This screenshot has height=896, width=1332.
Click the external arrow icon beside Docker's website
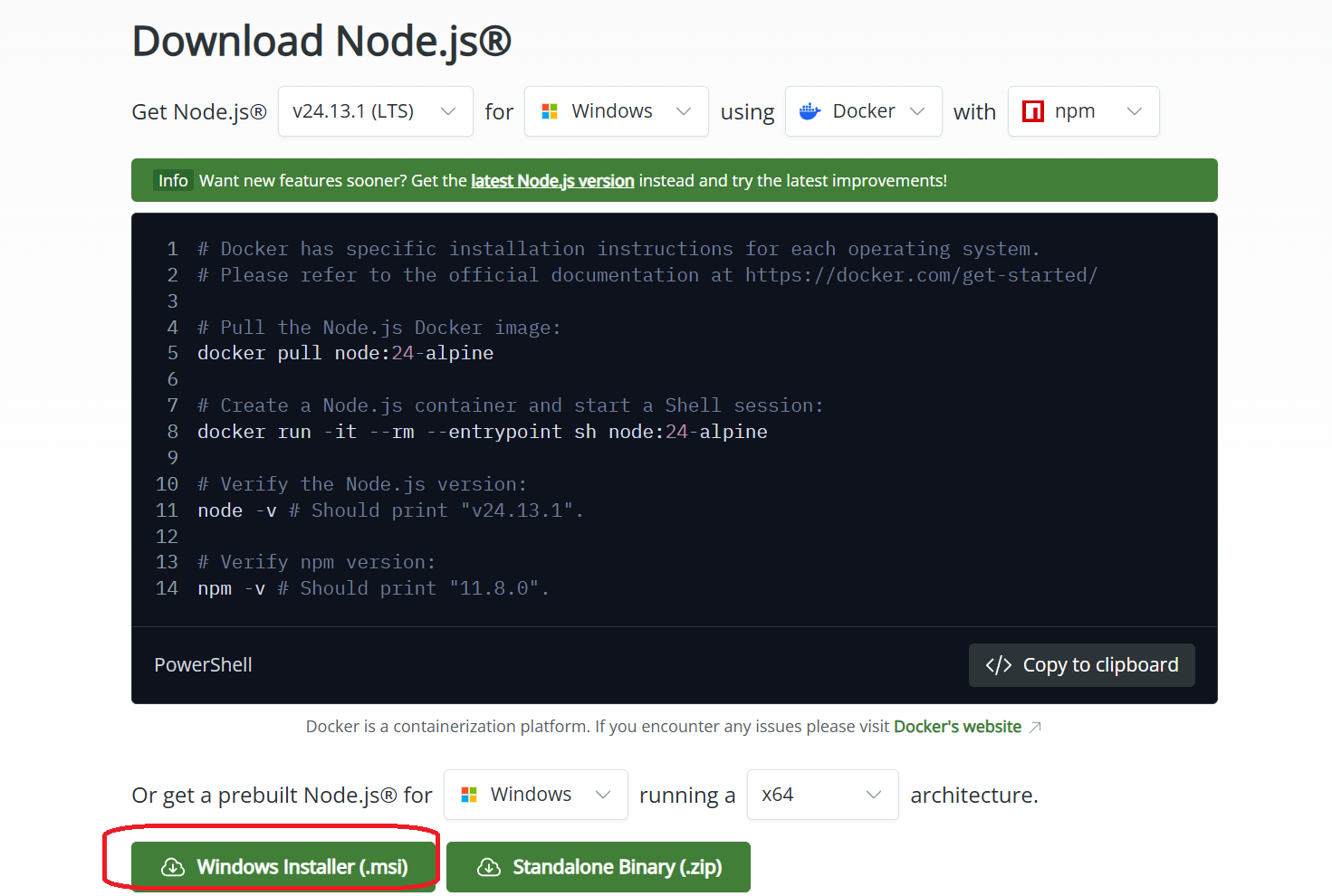point(1035,727)
